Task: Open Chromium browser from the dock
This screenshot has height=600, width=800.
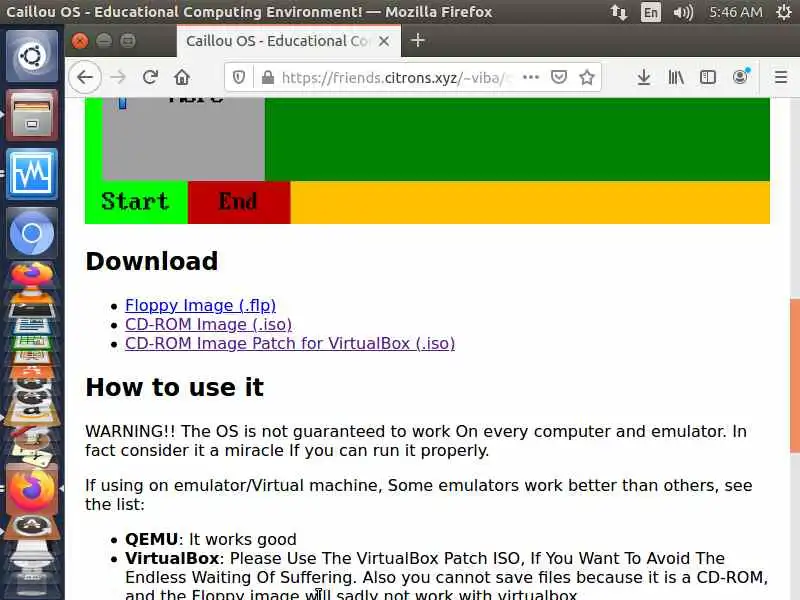Action: (32, 233)
